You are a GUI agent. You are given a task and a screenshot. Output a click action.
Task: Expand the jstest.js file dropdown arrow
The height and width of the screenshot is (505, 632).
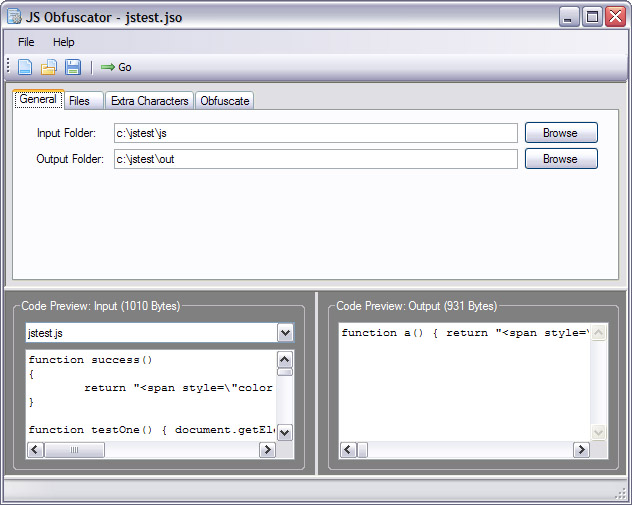285,333
